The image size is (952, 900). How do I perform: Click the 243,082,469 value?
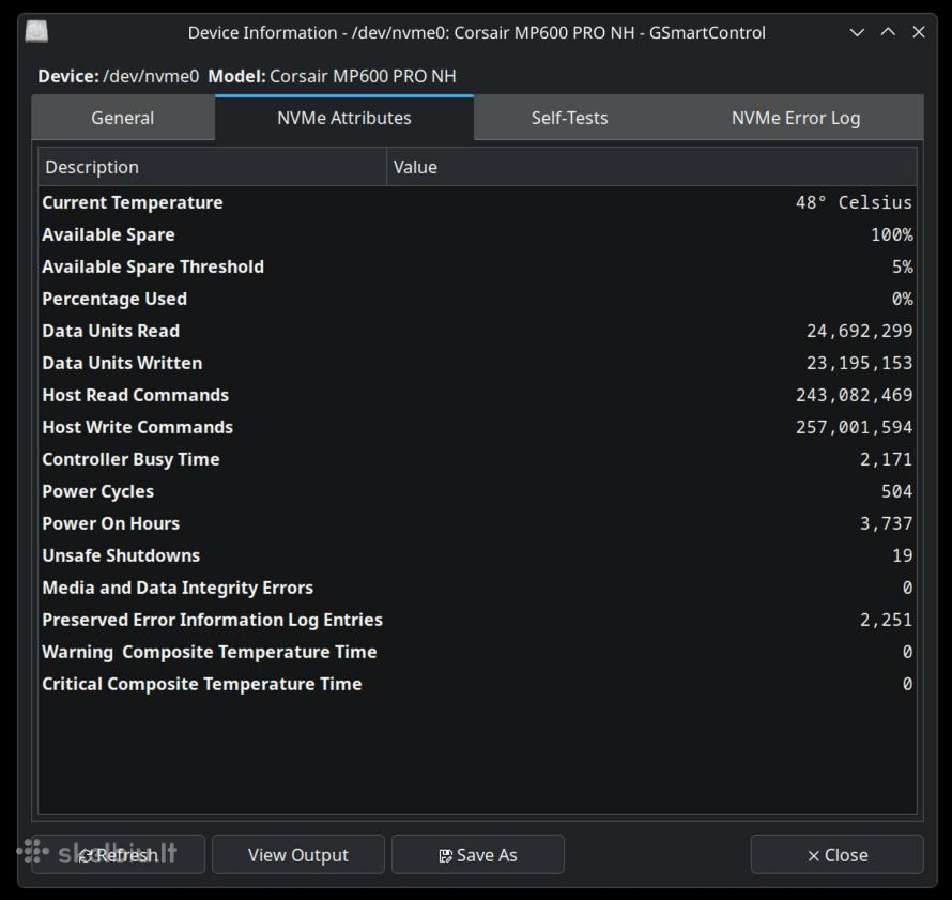pyautogui.click(x=854, y=395)
